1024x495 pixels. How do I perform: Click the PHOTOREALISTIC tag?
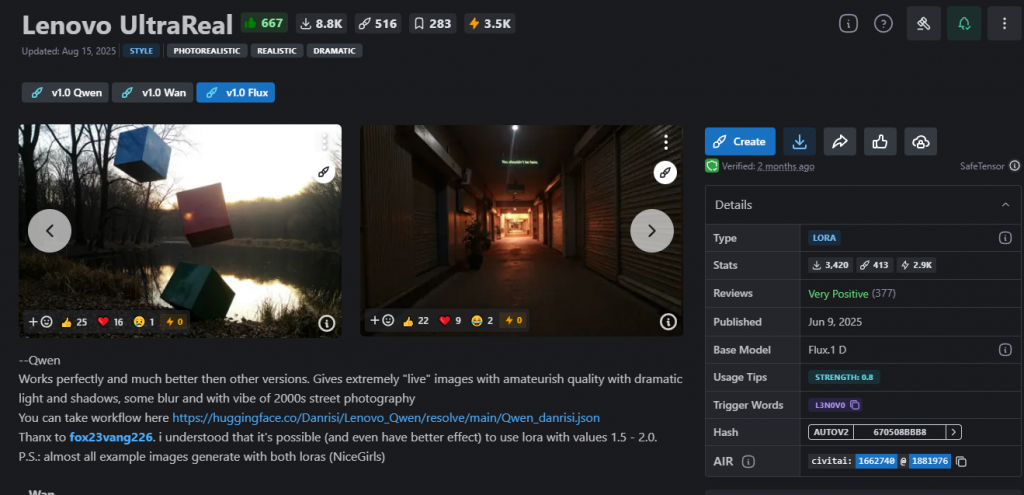[207, 50]
